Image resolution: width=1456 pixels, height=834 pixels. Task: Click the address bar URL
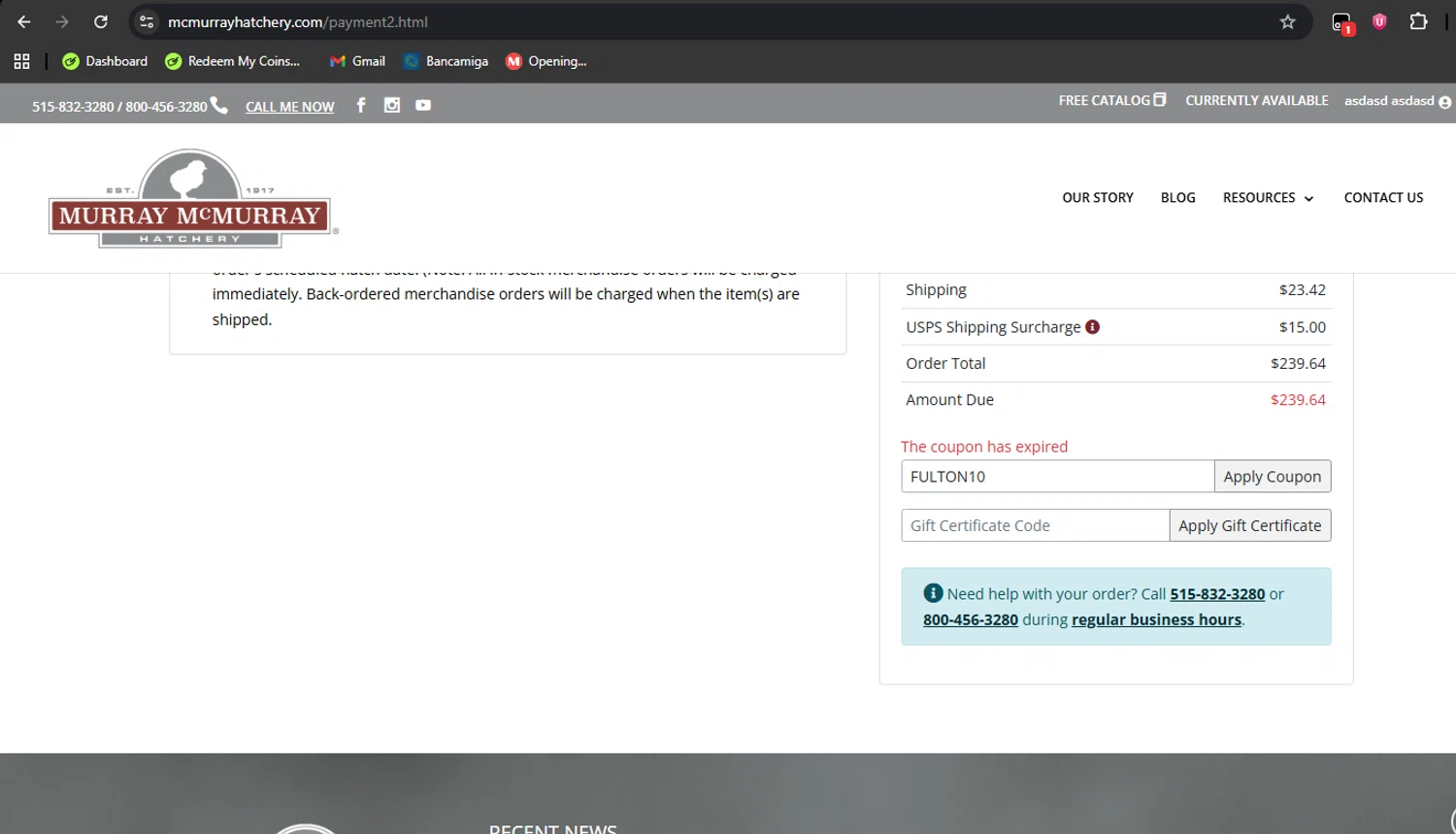(298, 21)
